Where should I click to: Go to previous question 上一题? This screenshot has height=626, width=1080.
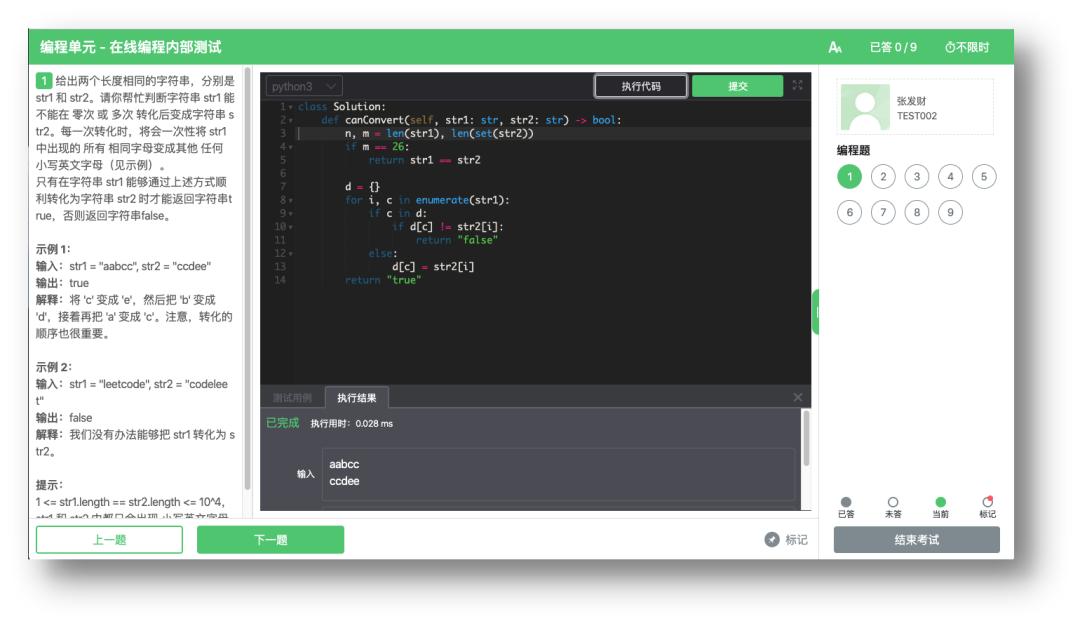point(110,540)
